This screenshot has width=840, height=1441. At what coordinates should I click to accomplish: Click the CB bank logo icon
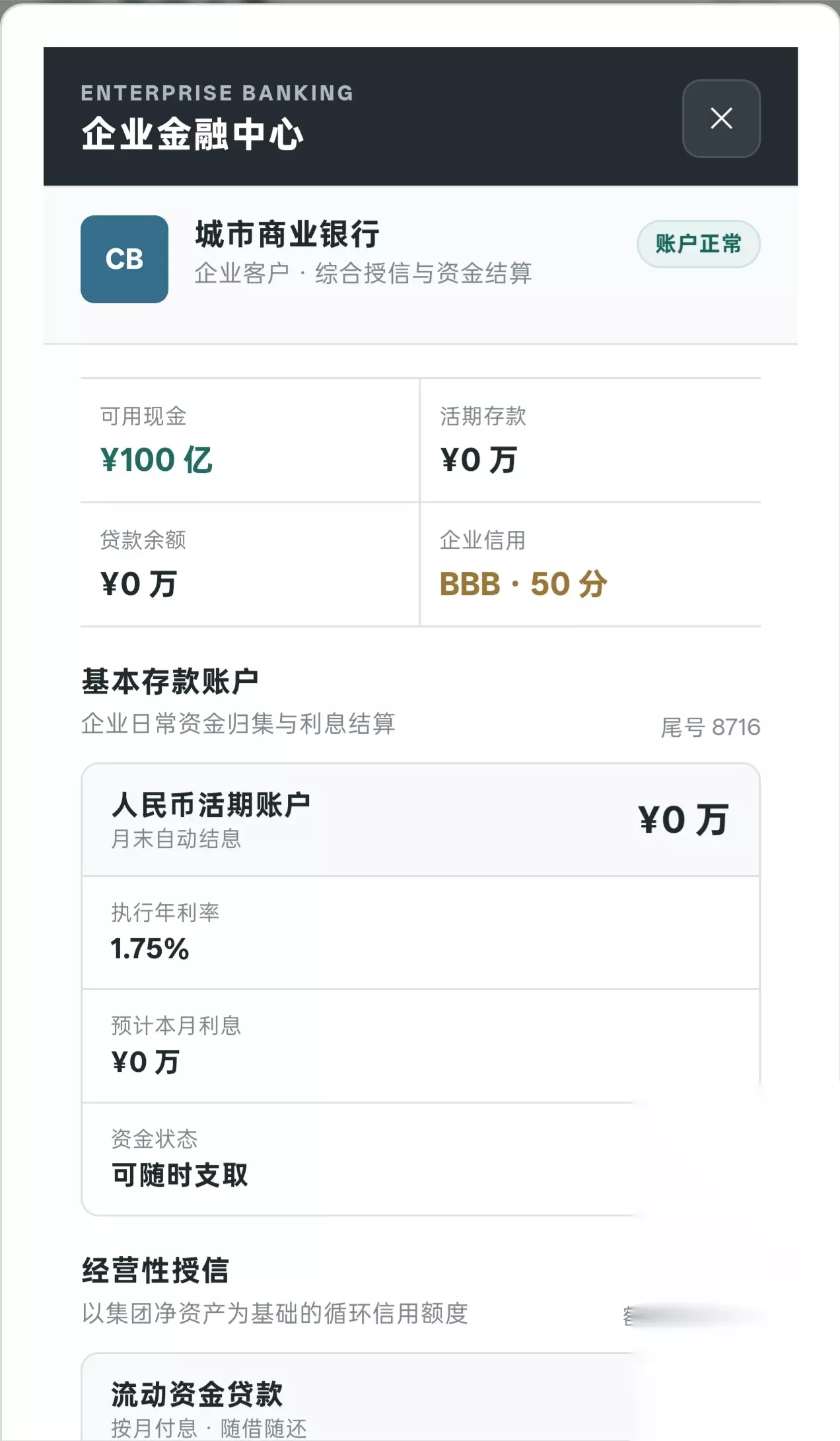pos(124,259)
